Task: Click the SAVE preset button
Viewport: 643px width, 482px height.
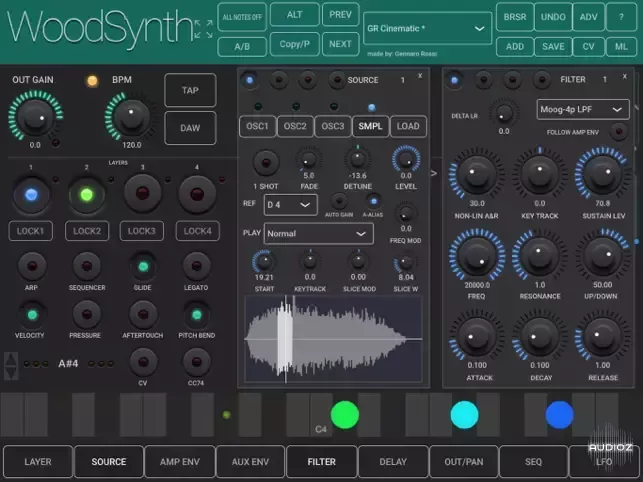Action: (x=553, y=47)
